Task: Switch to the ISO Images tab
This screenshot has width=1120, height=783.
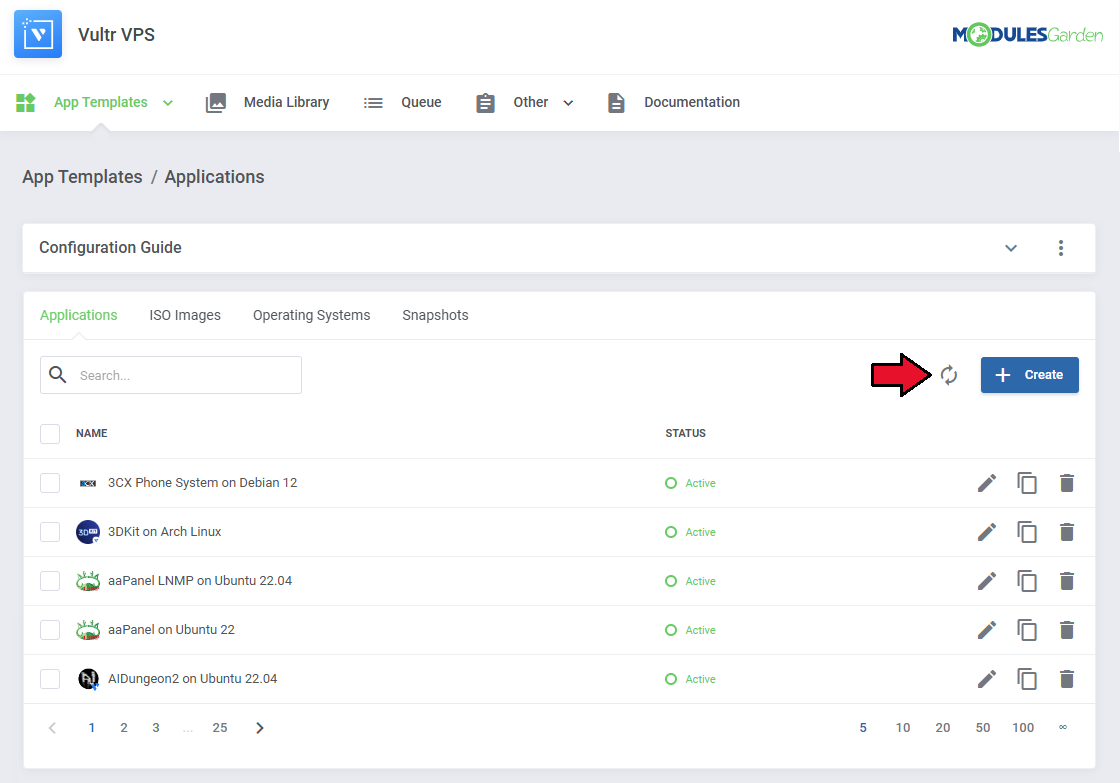Action: pos(185,315)
